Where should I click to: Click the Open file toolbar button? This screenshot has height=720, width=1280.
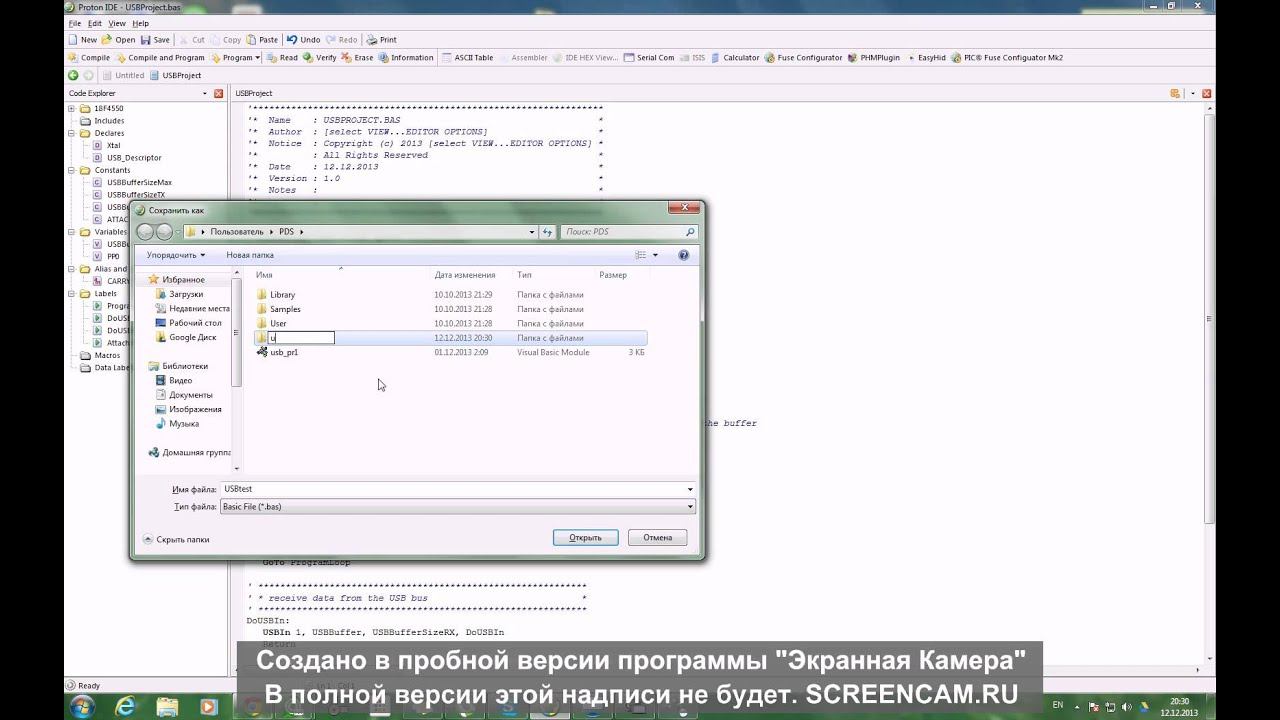coord(118,40)
